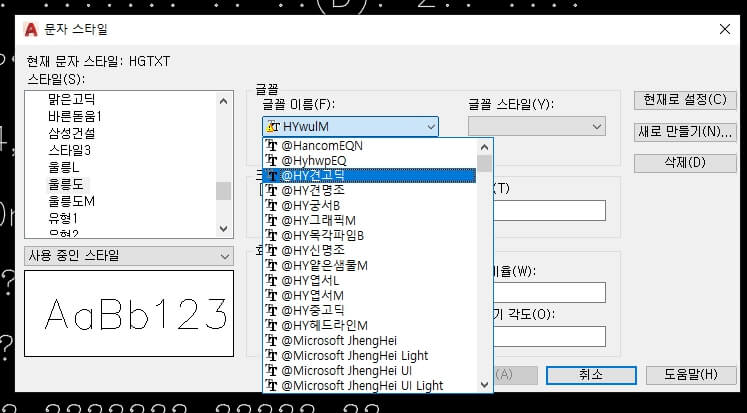Click font warning icon beside HYwulM
This screenshot has width=747, height=413.
272,127
